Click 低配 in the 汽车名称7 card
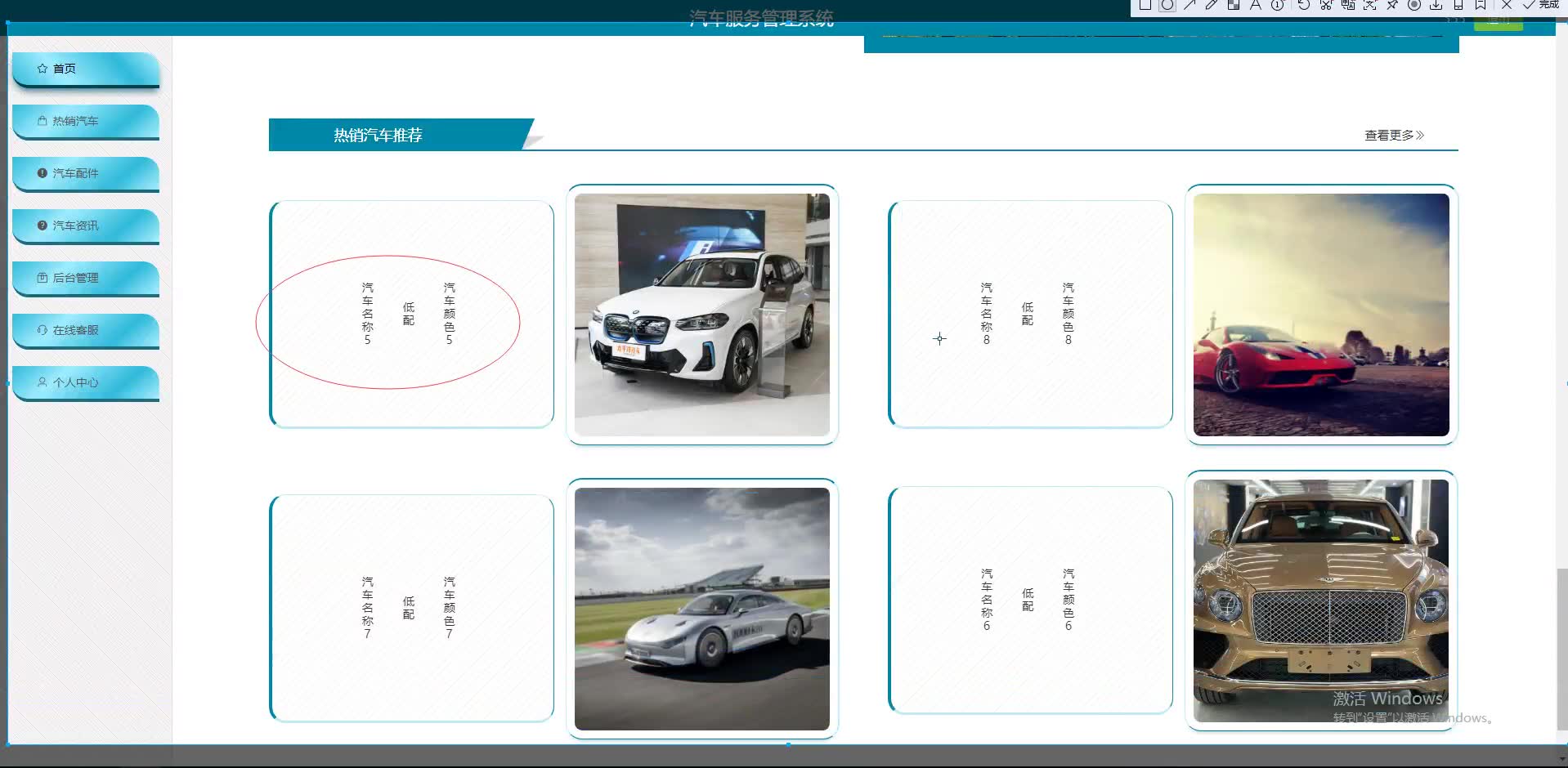The image size is (1568, 768). (x=409, y=608)
